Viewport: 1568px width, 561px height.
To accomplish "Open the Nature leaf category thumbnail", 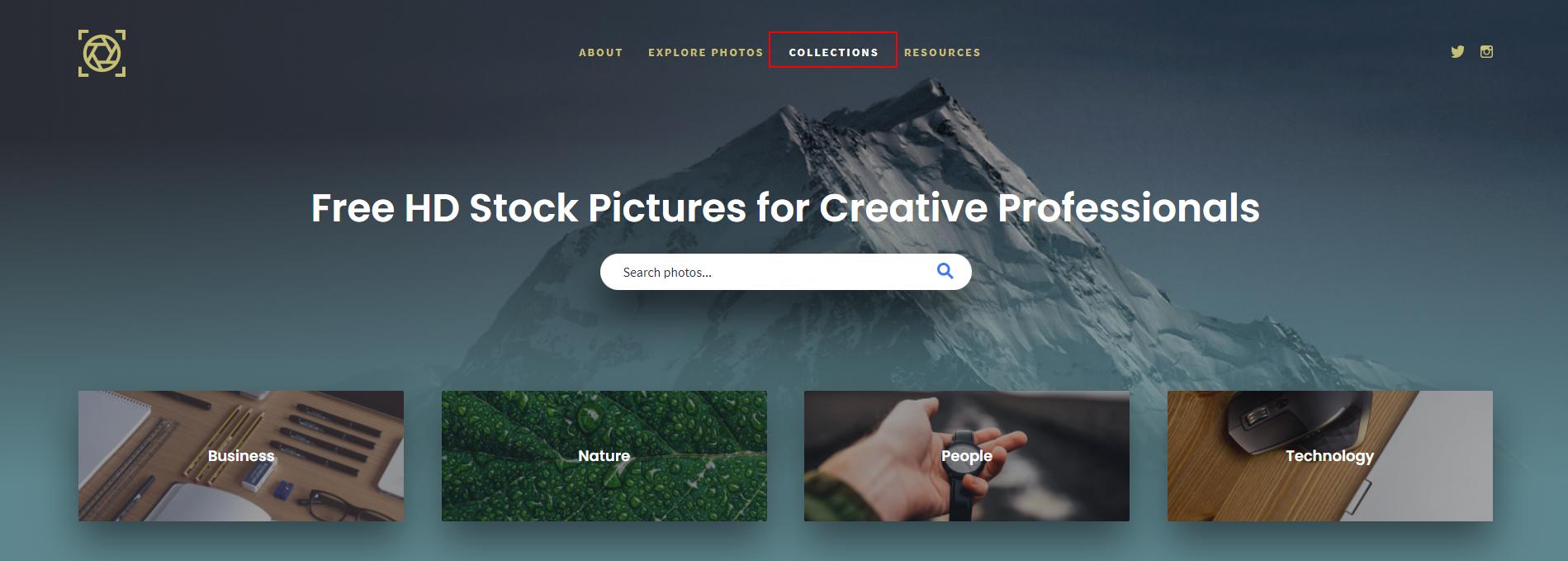I will (x=604, y=456).
